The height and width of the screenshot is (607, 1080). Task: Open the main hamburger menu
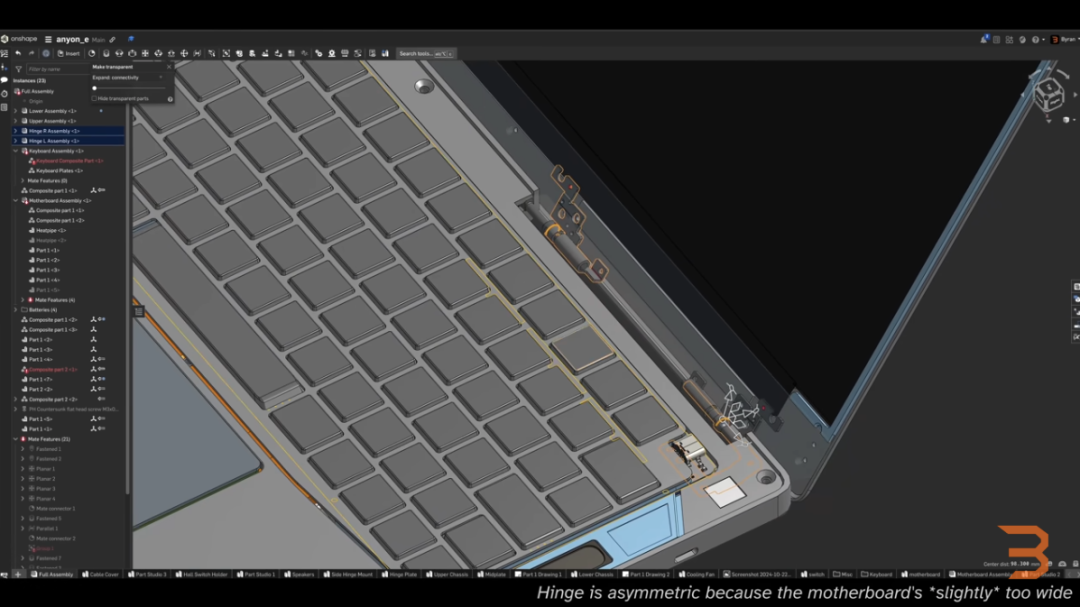48,39
